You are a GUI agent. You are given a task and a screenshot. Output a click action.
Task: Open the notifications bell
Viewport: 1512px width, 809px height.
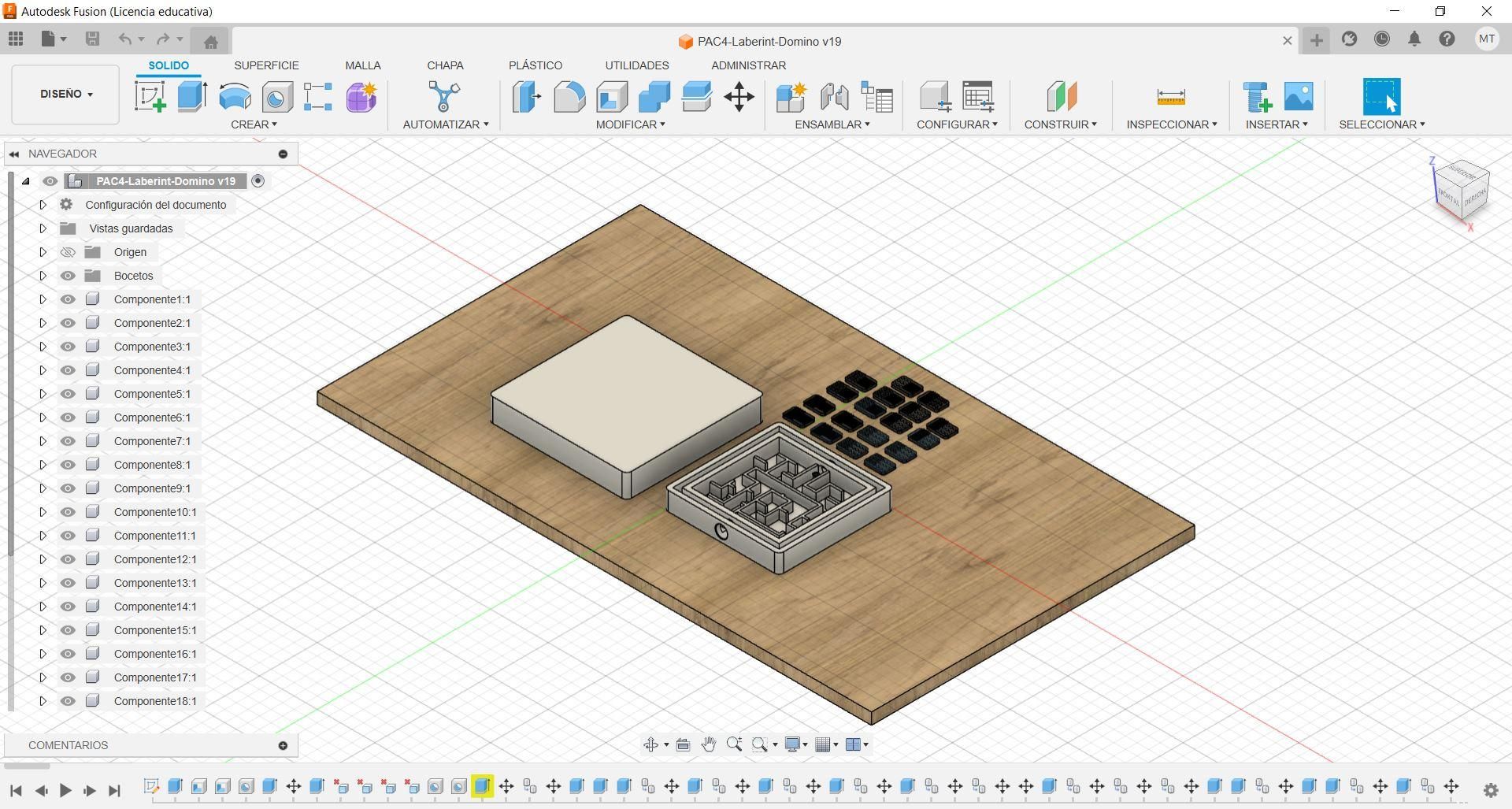1414,39
